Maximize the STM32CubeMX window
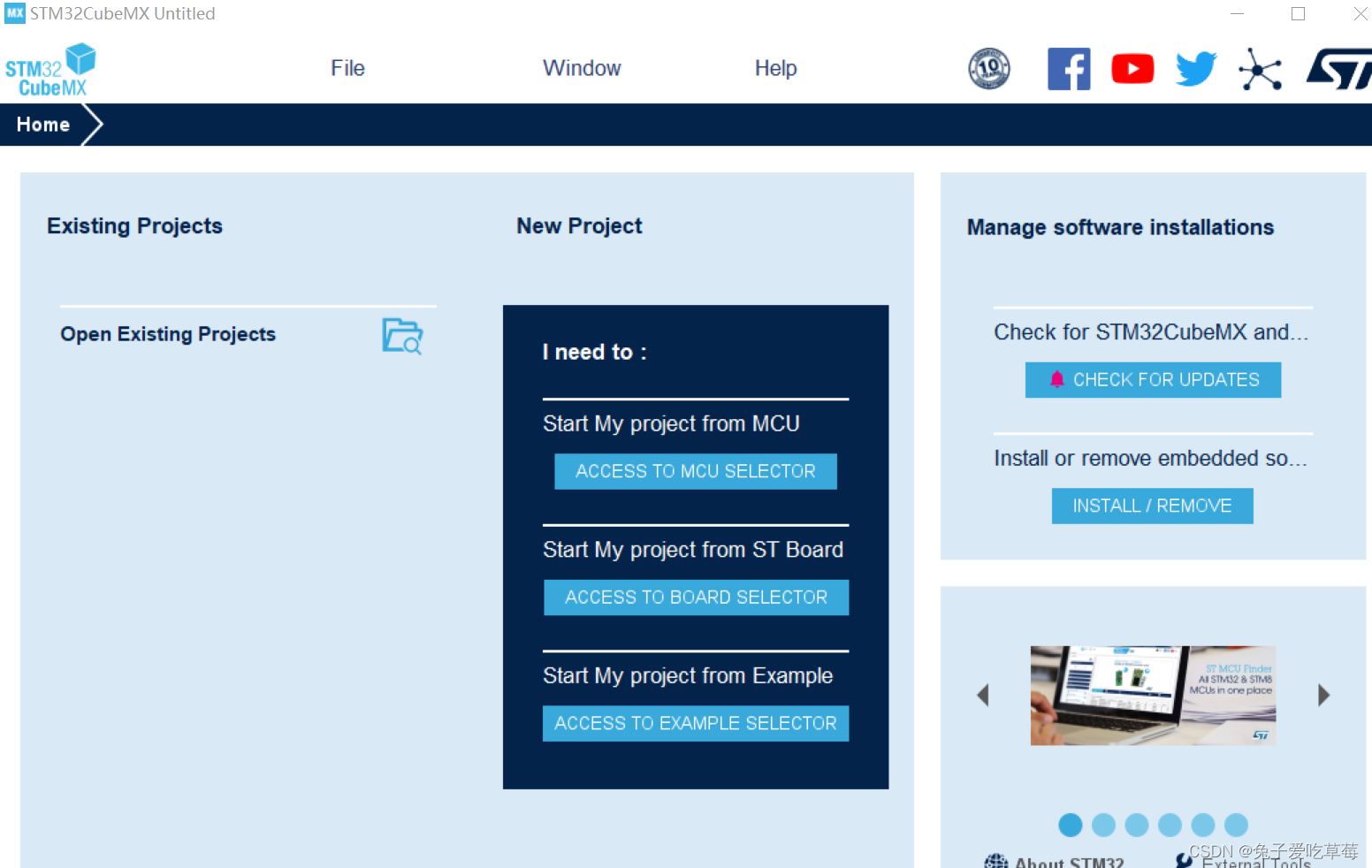This screenshot has height=868, width=1372. 1298,13
